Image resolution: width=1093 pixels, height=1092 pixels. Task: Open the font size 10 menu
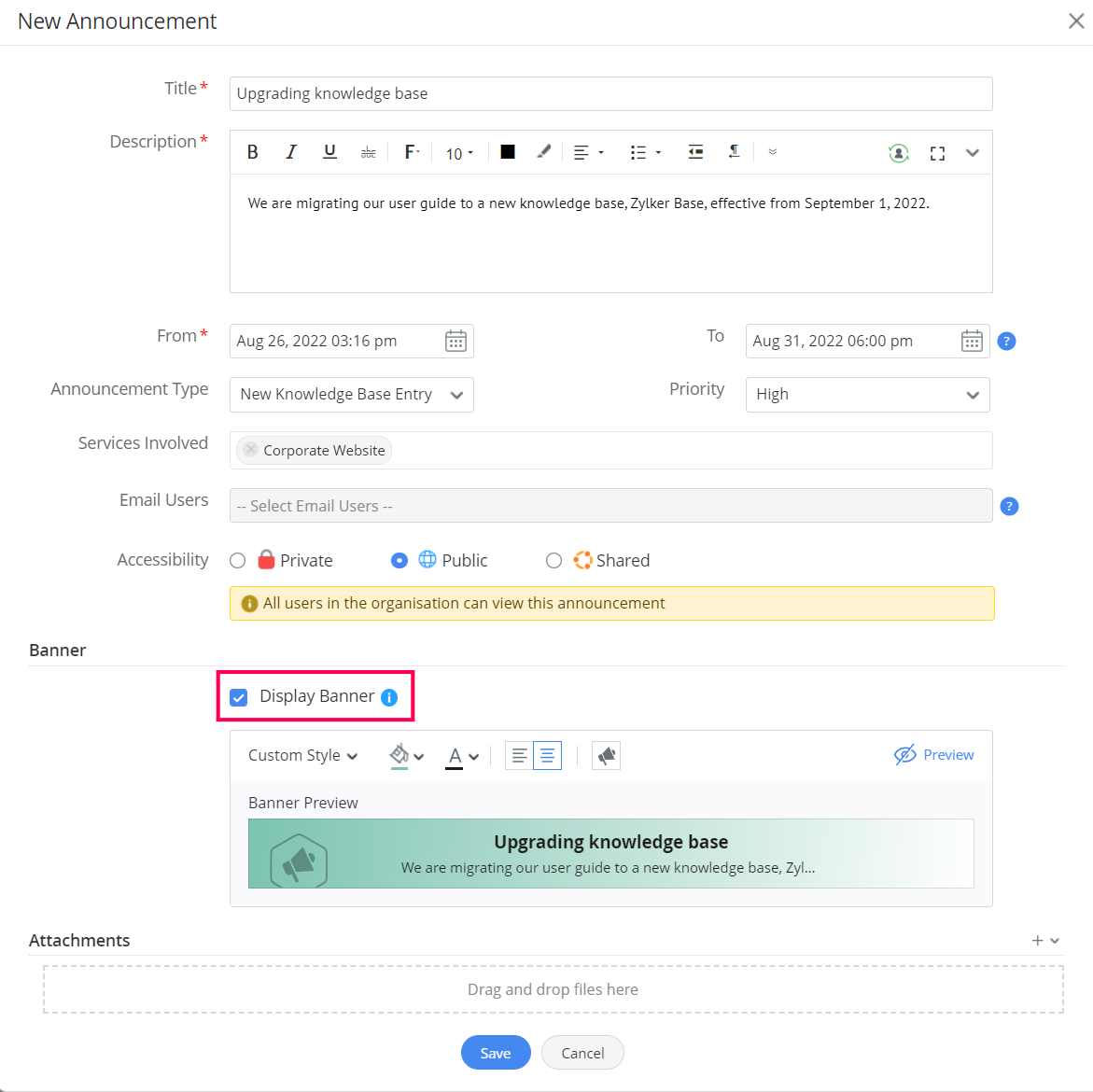(x=459, y=153)
